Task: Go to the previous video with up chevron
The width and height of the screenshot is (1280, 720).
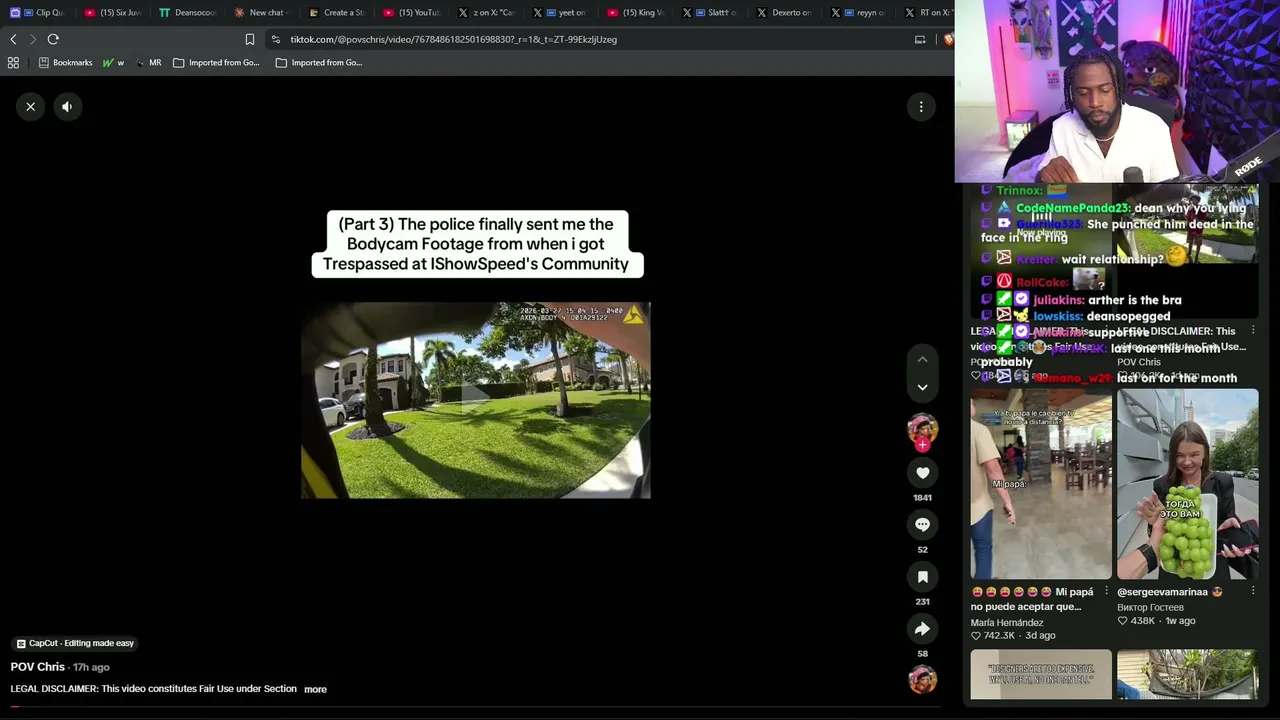Action: click(x=922, y=359)
